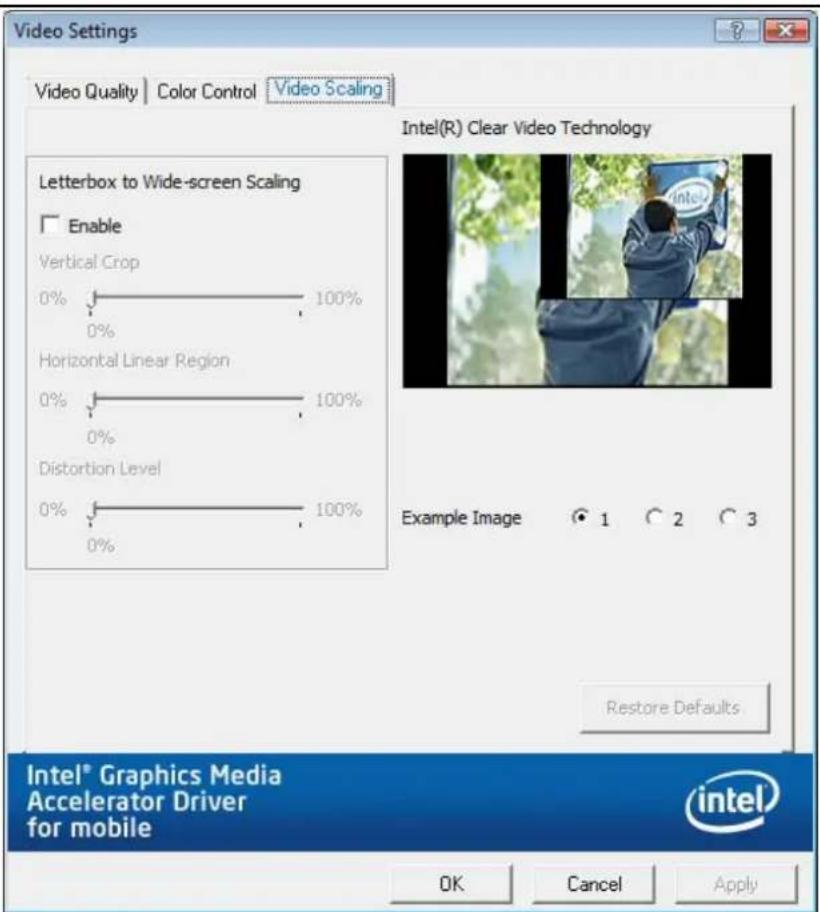Image resolution: width=820 pixels, height=912 pixels.
Task: Click the Distortion Level label
Action: point(99,468)
